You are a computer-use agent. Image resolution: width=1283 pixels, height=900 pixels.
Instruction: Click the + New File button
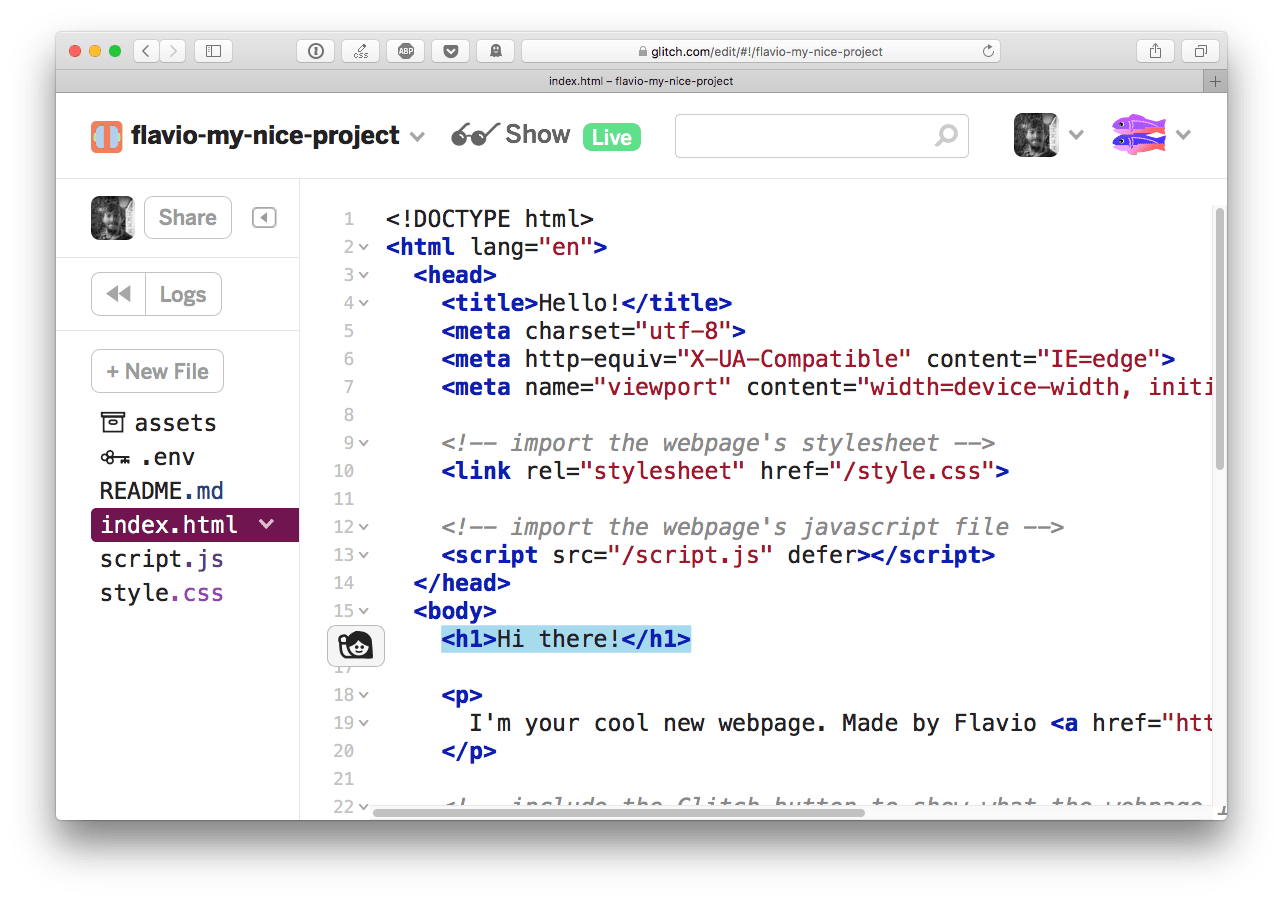[157, 372]
